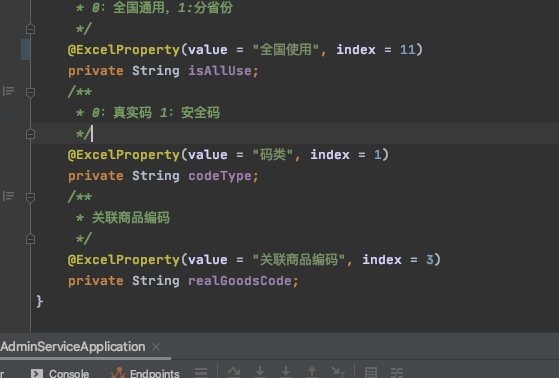This screenshot has width=559, height=378.
Task: Open the Console debug tab
Action: 60,373
